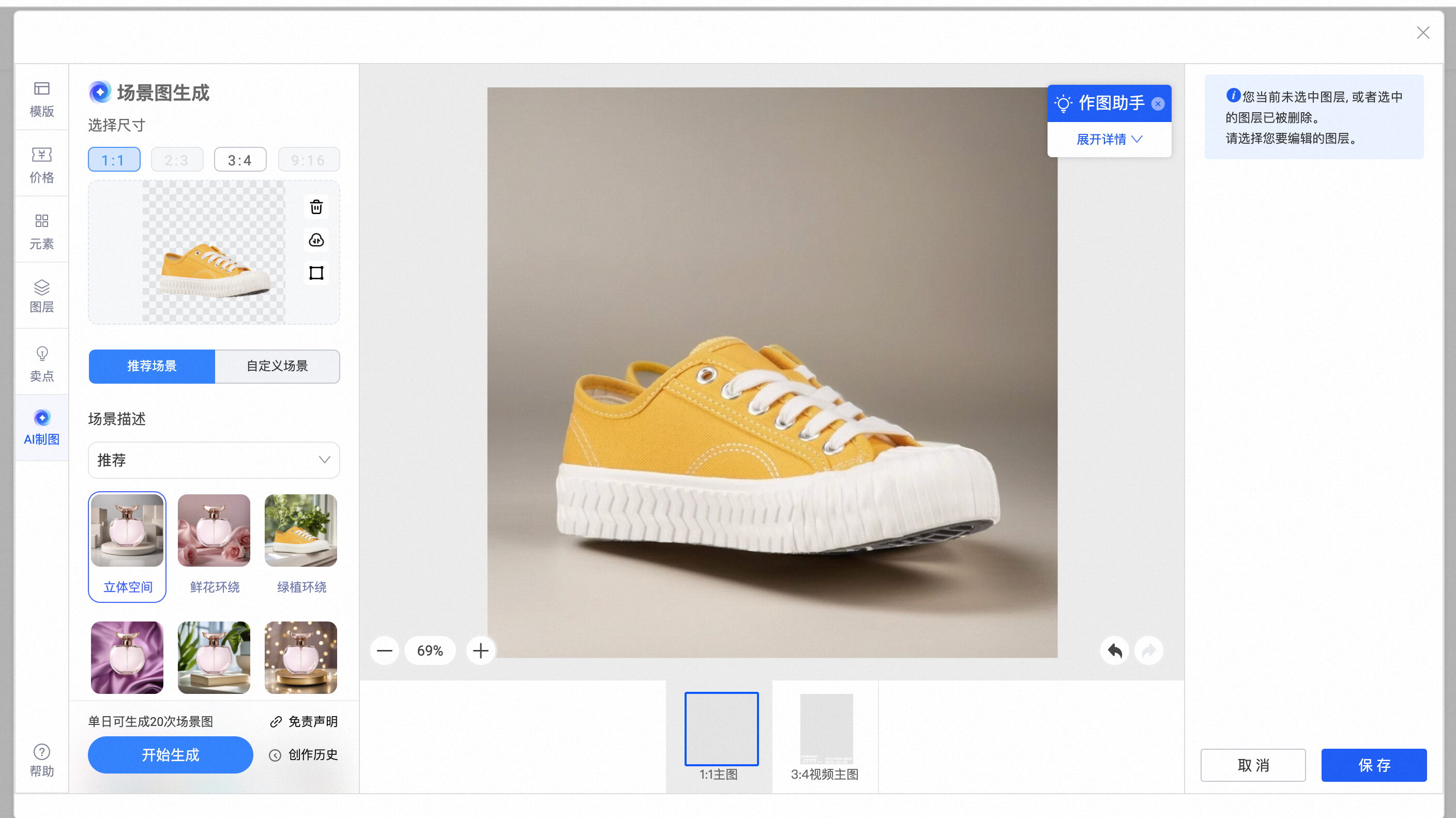The height and width of the screenshot is (818, 1456).
Task: Open the 推荐 scene description dropdown
Action: (x=214, y=460)
